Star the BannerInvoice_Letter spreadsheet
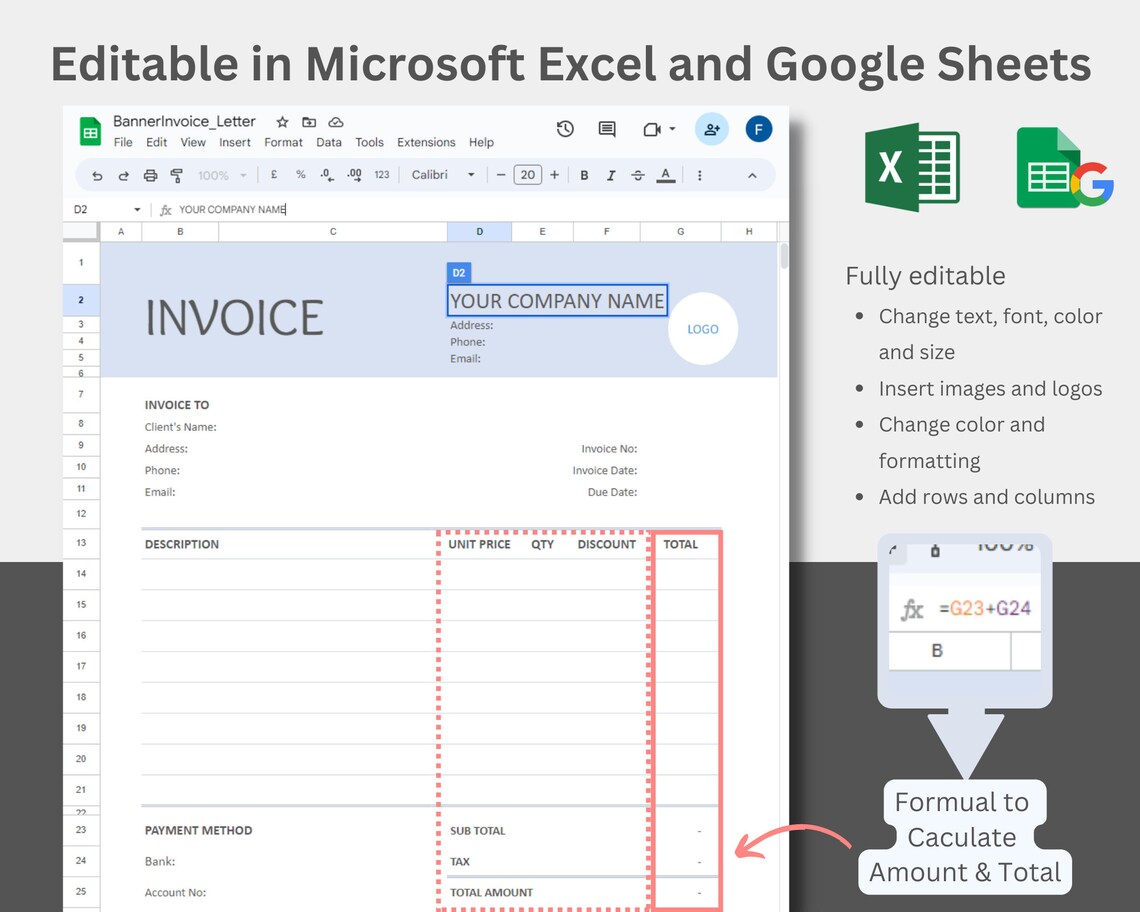1140x912 pixels. 281,123
